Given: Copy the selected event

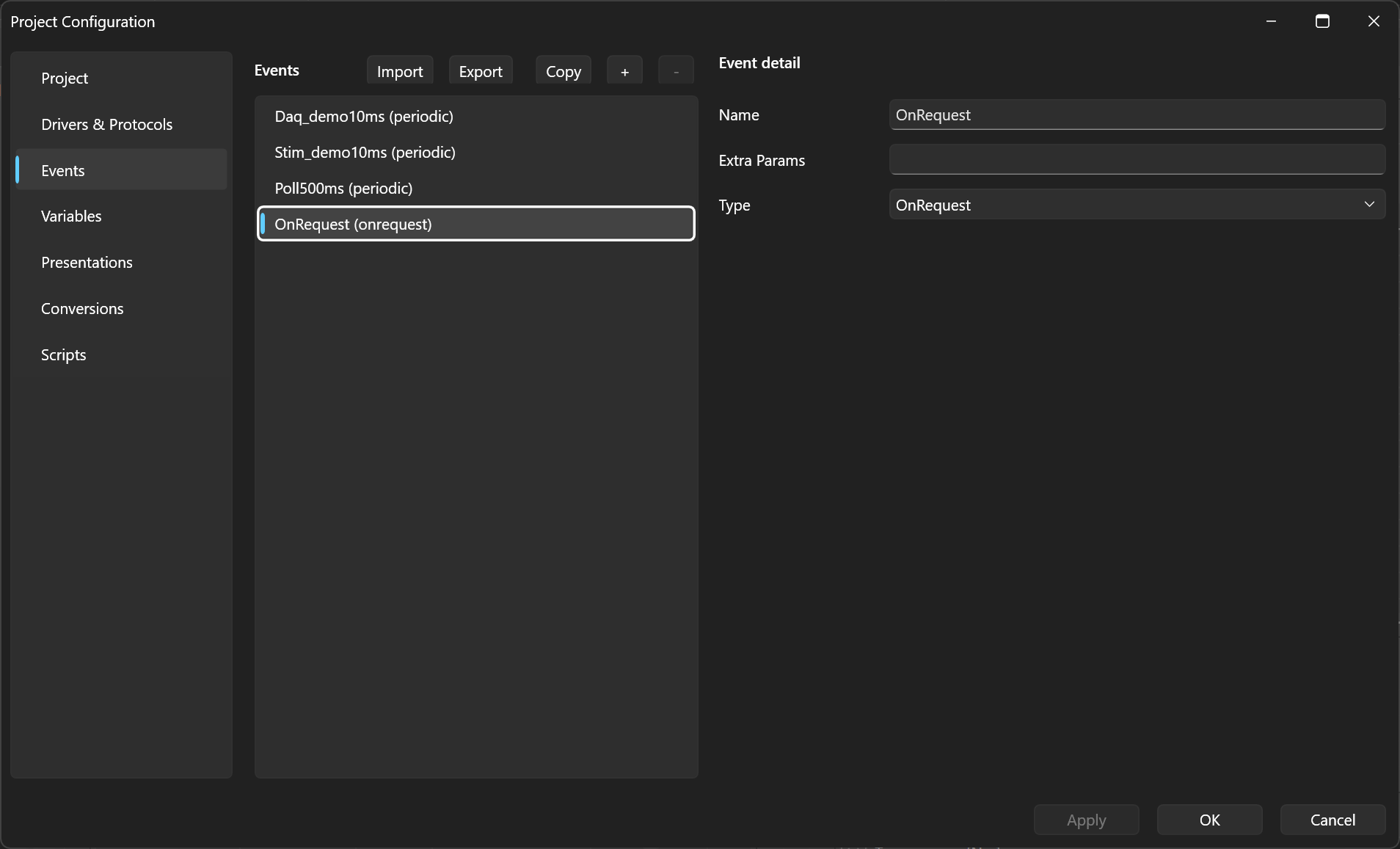Looking at the screenshot, I should coord(564,71).
